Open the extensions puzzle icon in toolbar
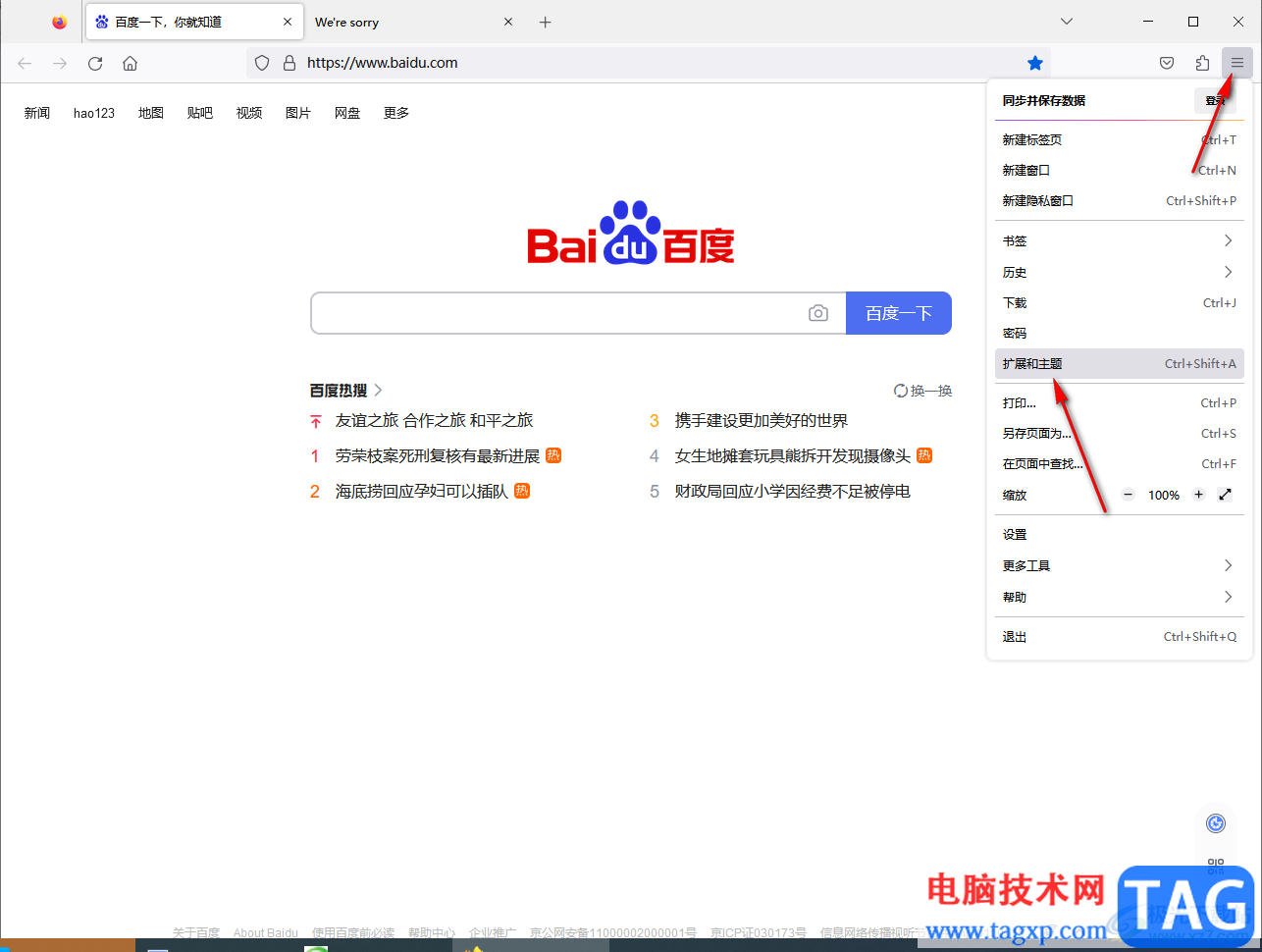The height and width of the screenshot is (952, 1262). point(1202,63)
